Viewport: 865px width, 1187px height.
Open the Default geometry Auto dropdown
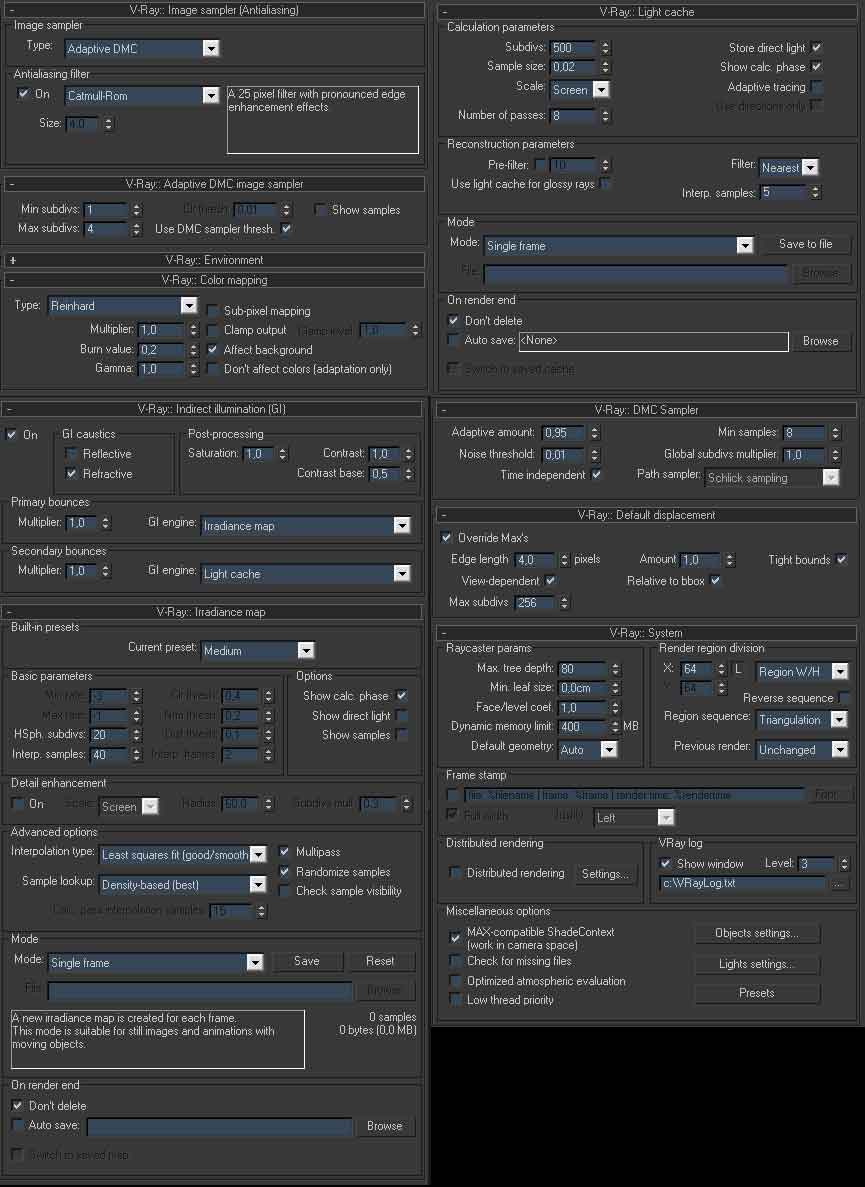[x=587, y=749]
